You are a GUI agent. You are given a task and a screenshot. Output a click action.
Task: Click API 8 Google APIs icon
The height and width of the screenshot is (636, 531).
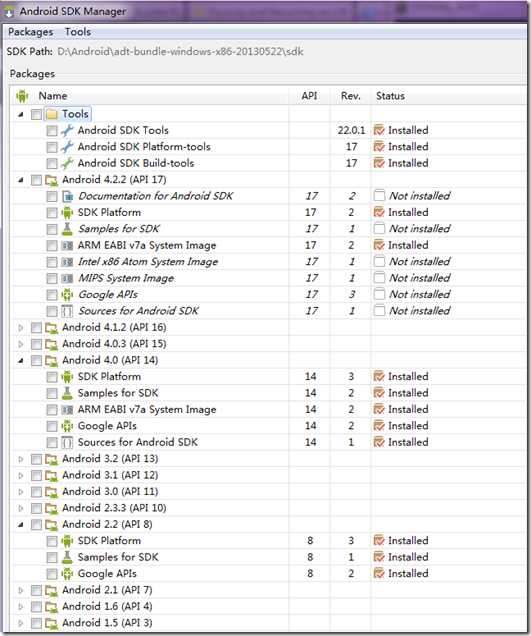pos(67,574)
